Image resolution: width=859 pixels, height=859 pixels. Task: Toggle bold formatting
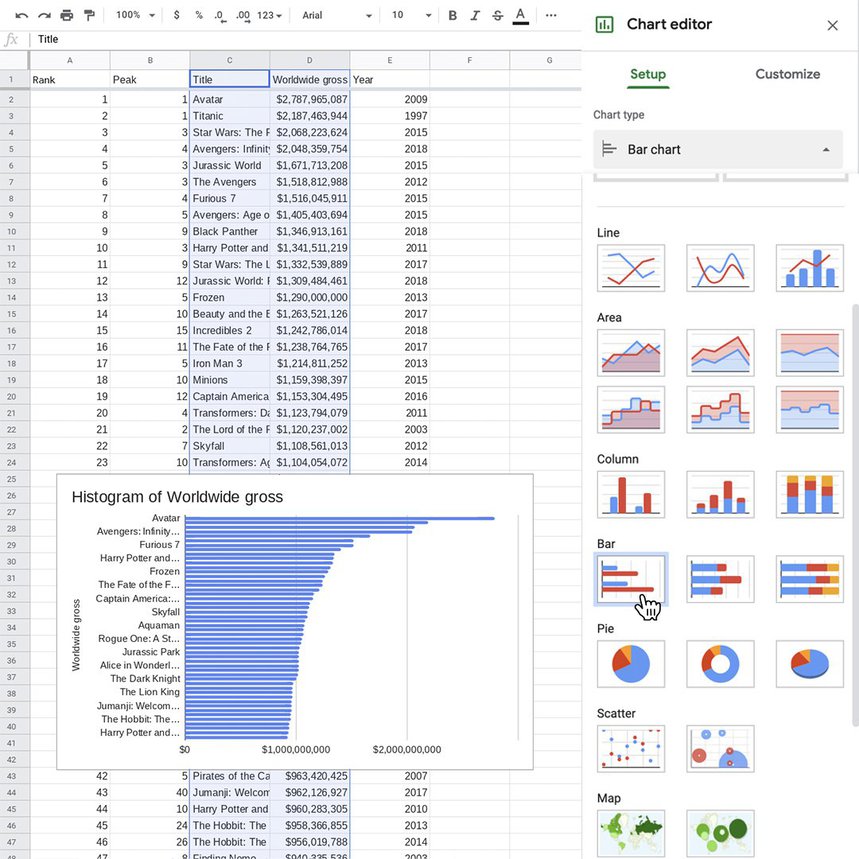453,15
